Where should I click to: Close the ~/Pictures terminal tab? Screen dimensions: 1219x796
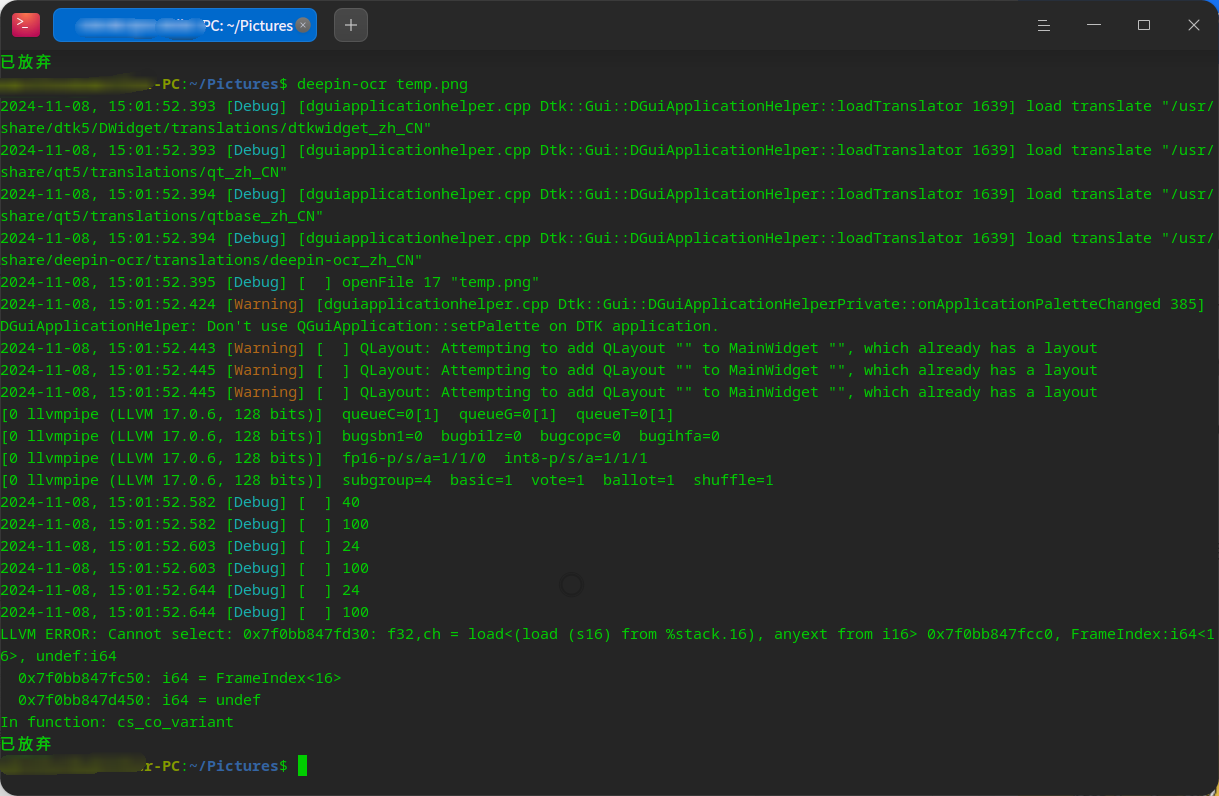pyautogui.click(x=303, y=25)
